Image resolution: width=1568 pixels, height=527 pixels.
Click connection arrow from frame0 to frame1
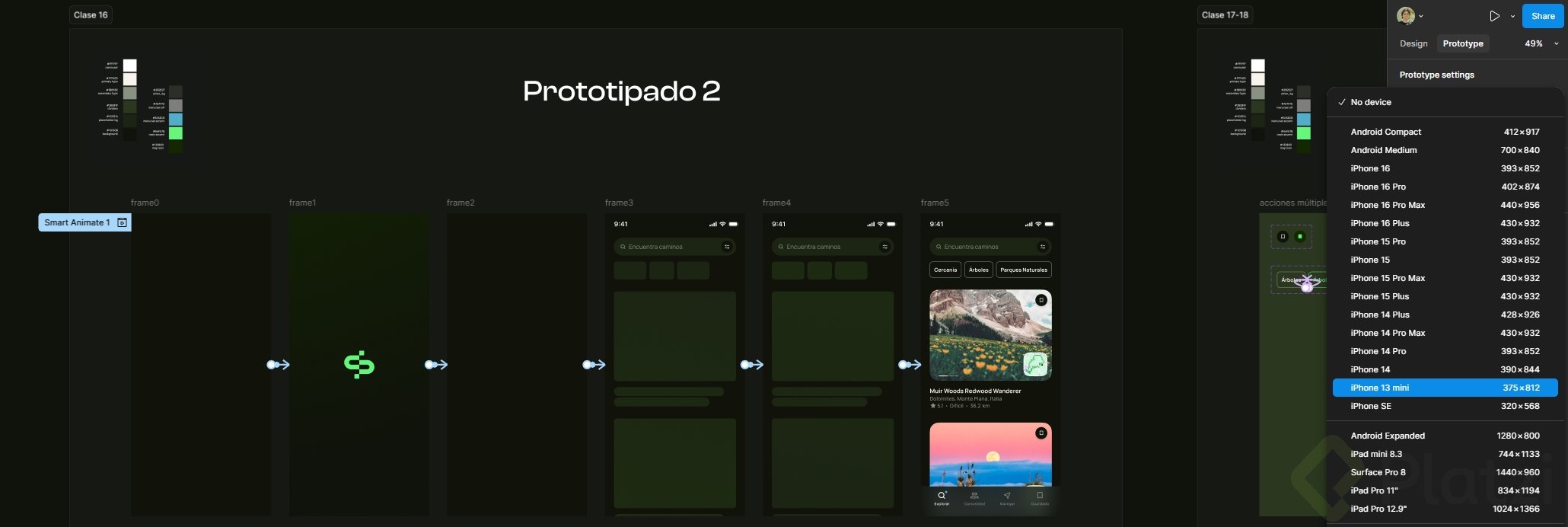[x=279, y=365]
